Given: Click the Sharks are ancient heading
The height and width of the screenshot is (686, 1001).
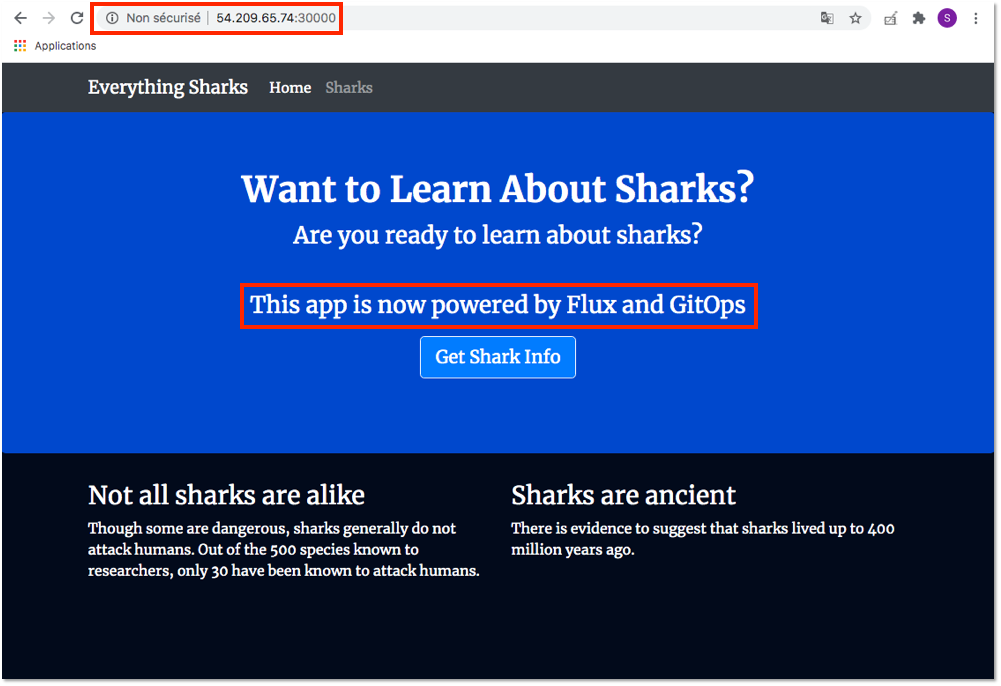Looking at the screenshot, I should click(624, 495).
